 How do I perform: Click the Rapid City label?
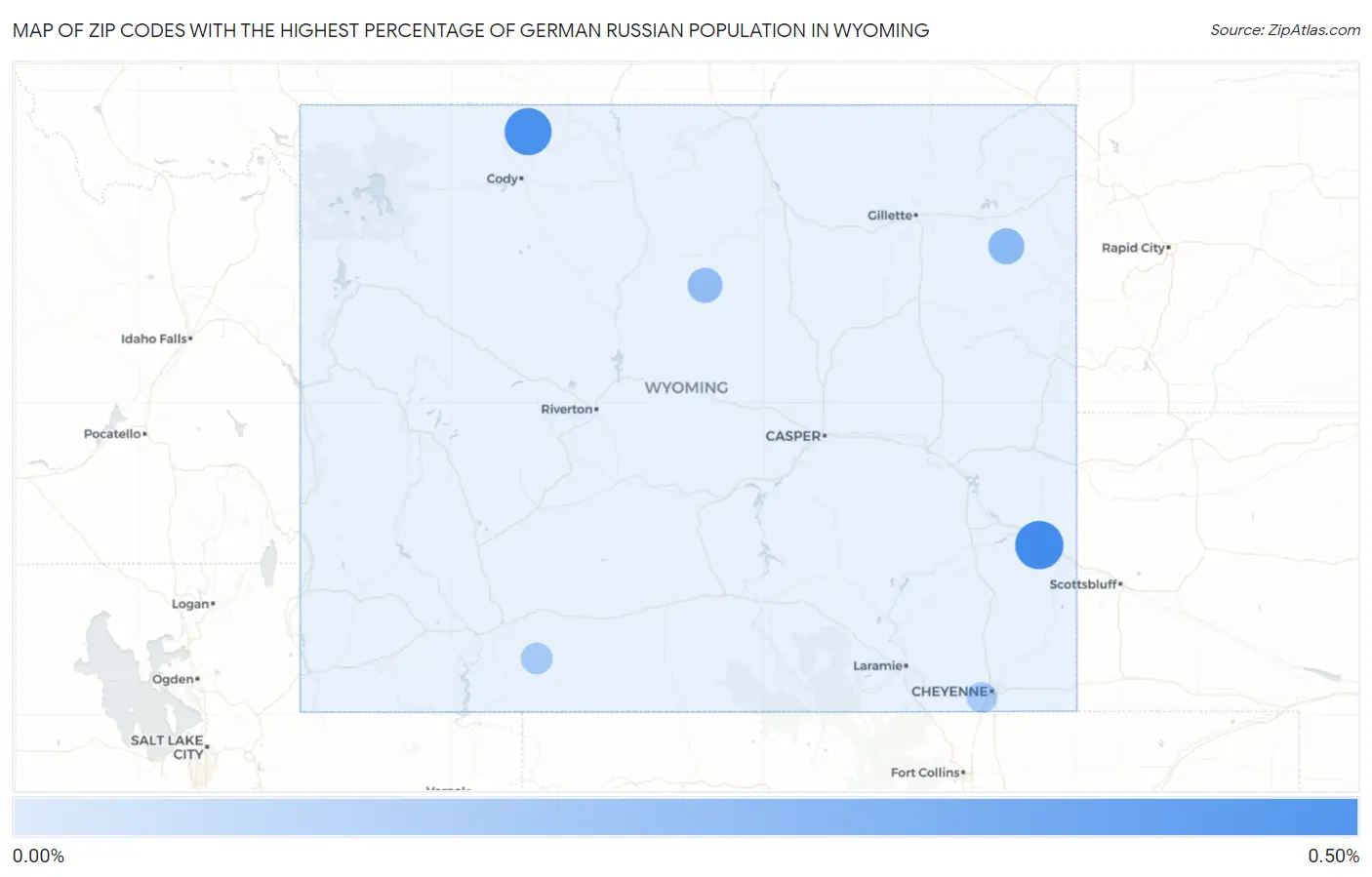[x=1133, y=248]
